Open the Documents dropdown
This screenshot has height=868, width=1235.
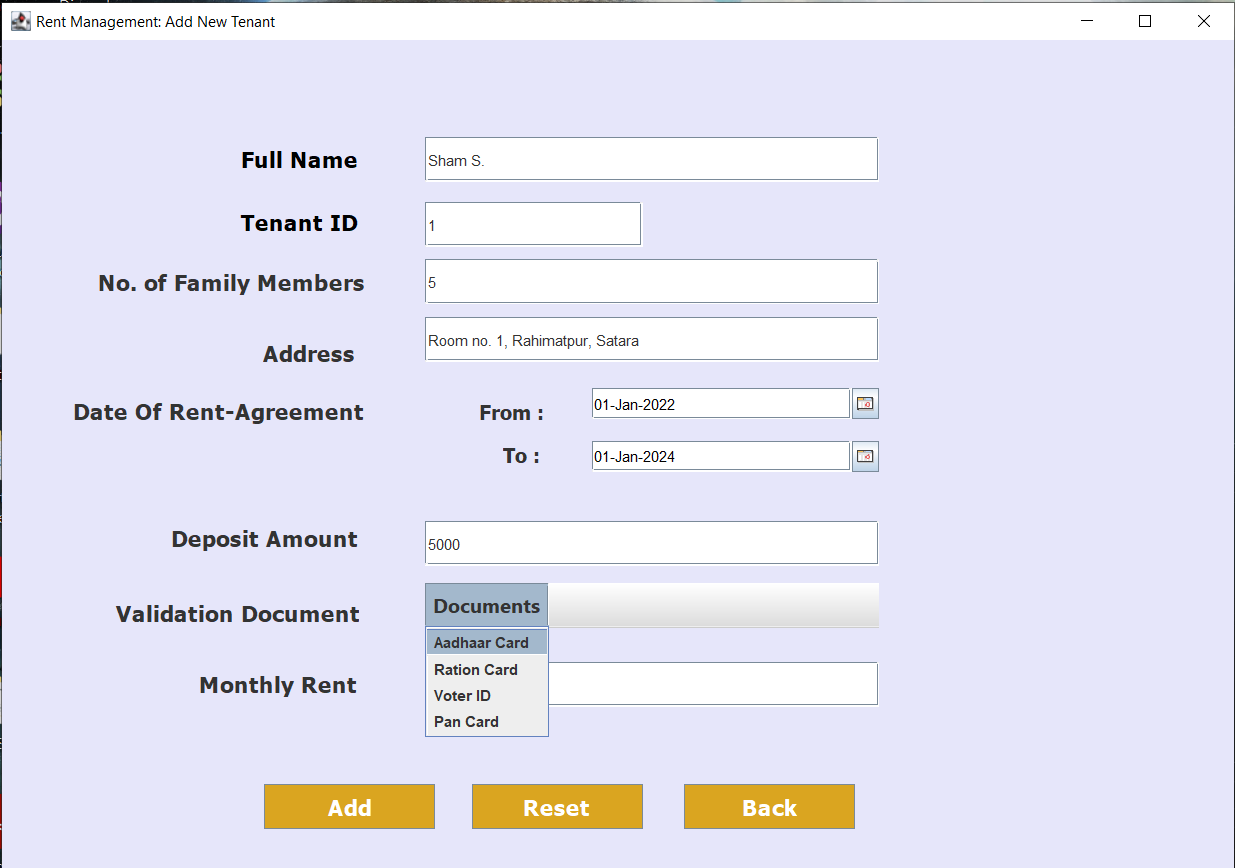click(x=486, y=604)
